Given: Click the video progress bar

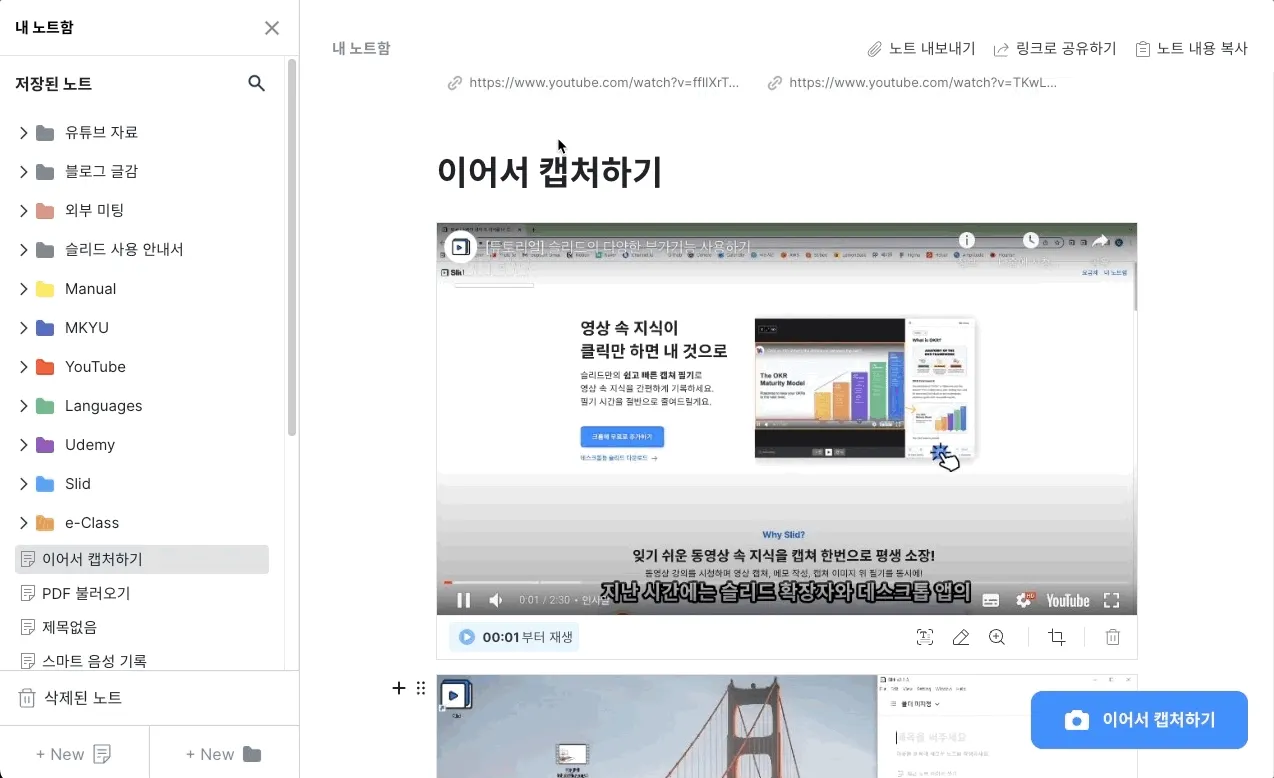Looking at the screenshot, I should pos(786,582).
